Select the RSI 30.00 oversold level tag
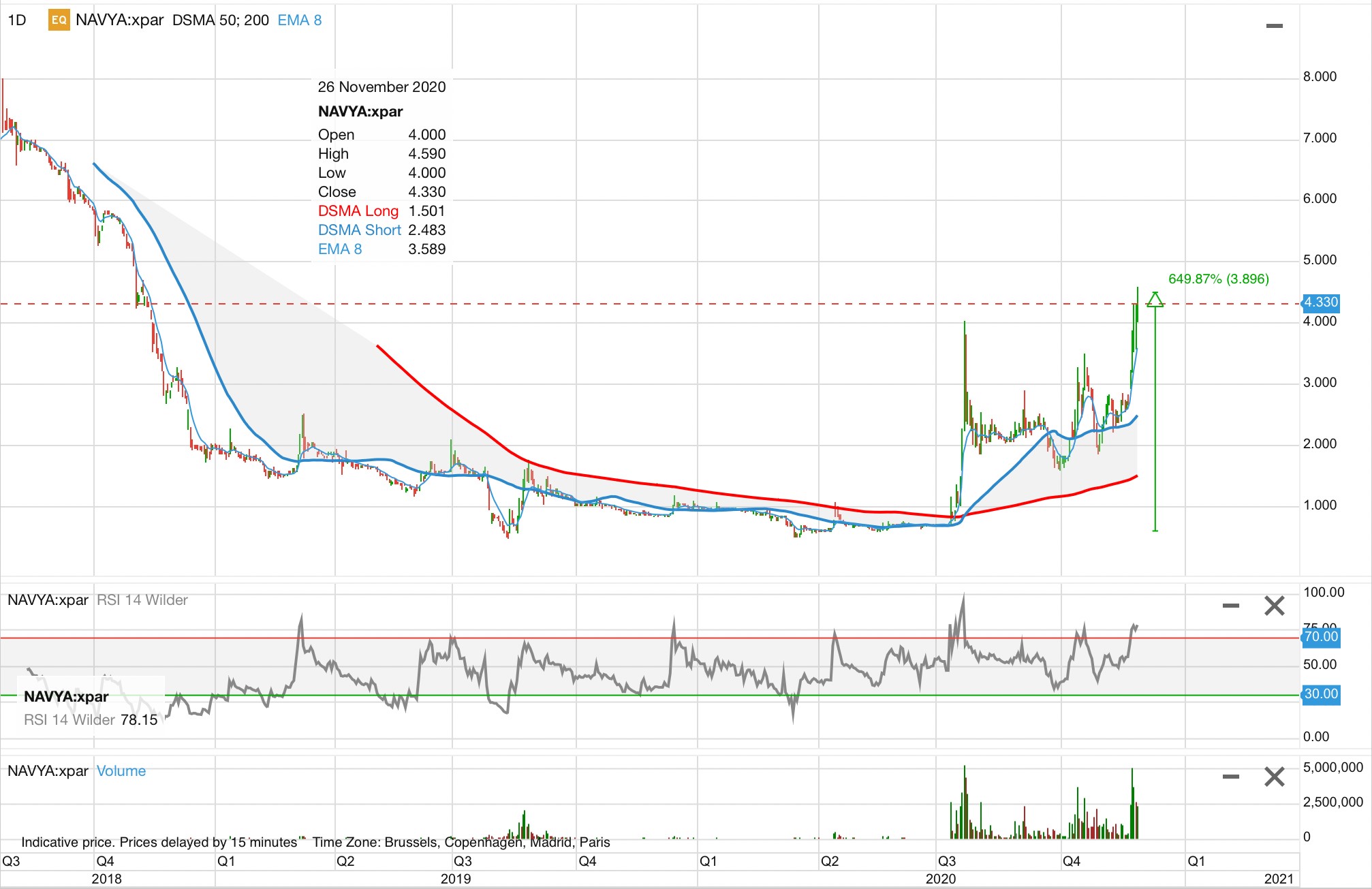1372x889 pixels. click(x=1321, y=693)
